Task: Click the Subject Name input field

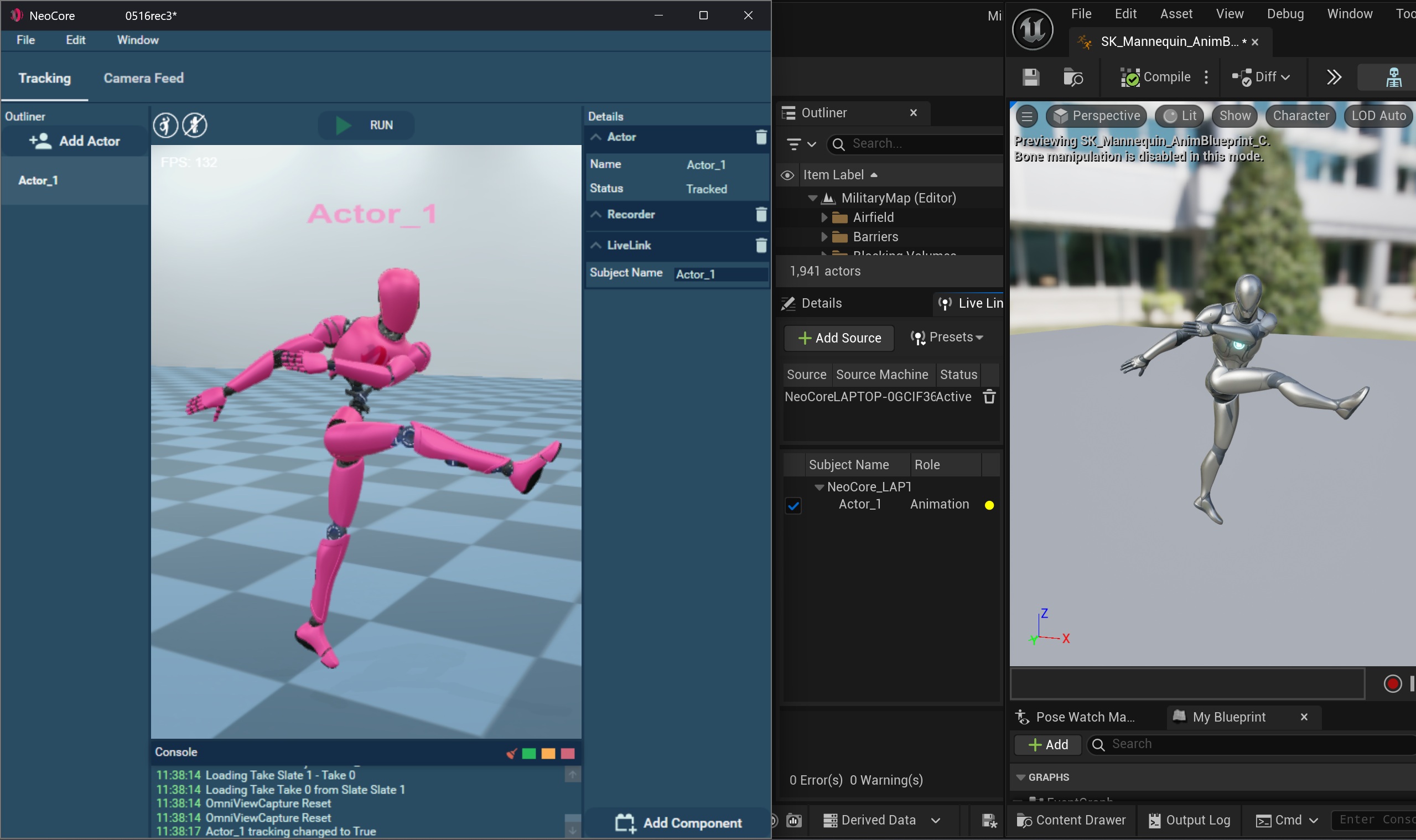Action: click(720, 274)
